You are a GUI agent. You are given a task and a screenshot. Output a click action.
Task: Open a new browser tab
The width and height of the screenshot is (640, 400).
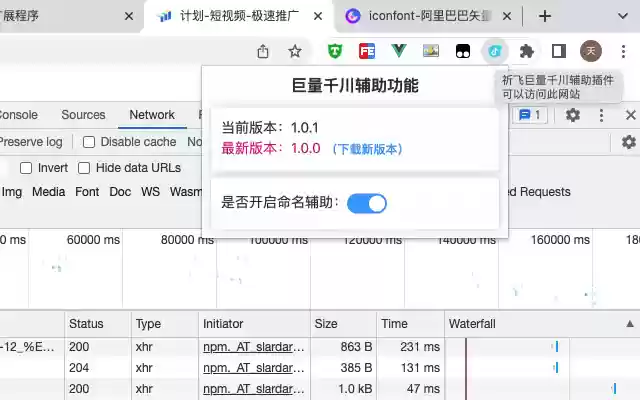pyautogui.click(x=545, y=16)
